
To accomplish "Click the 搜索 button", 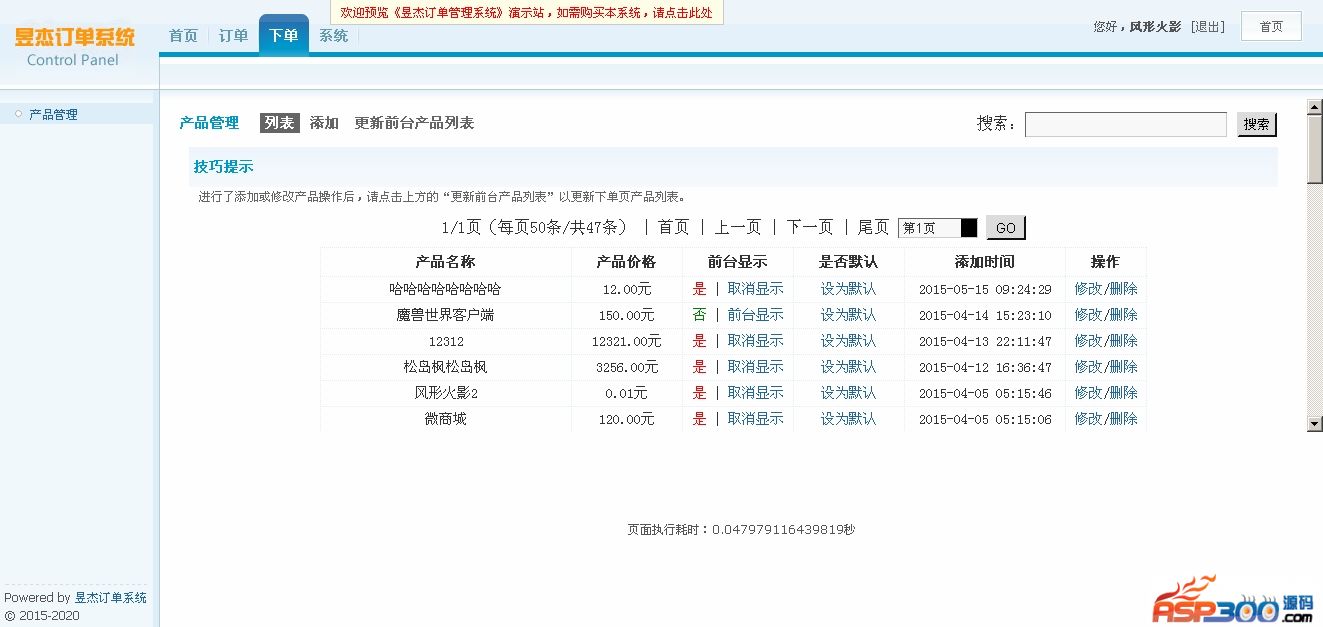I will pos(1257,124).
